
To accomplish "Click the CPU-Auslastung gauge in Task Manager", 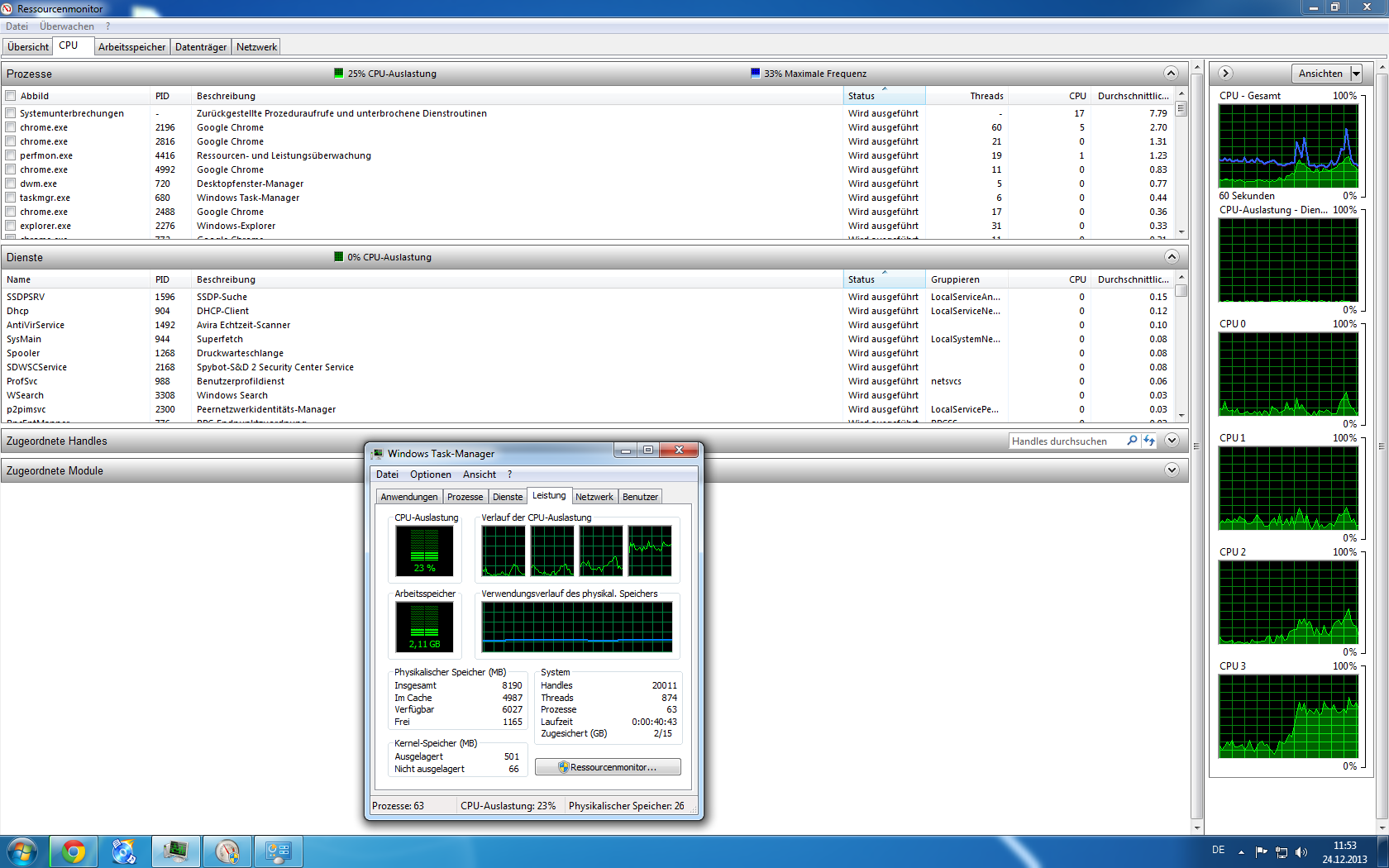I will 424,551.
